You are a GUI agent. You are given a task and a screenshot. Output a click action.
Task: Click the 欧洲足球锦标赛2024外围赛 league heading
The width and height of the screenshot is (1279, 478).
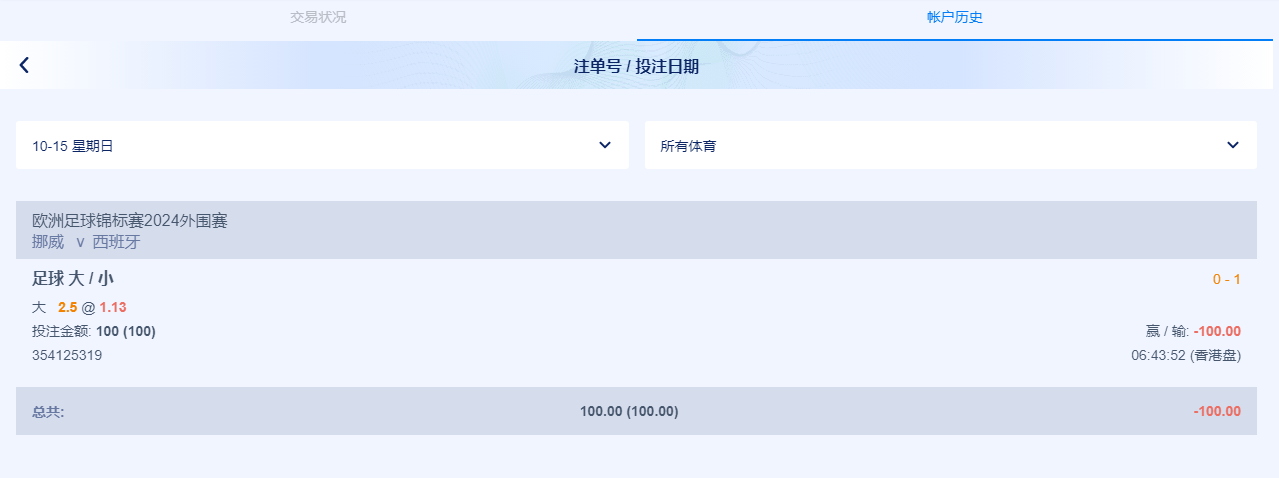(x=130, y=220)
